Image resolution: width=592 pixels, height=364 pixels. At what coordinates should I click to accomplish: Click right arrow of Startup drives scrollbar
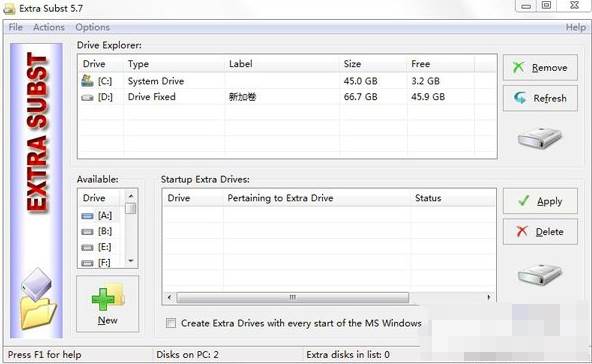(489, 298)
